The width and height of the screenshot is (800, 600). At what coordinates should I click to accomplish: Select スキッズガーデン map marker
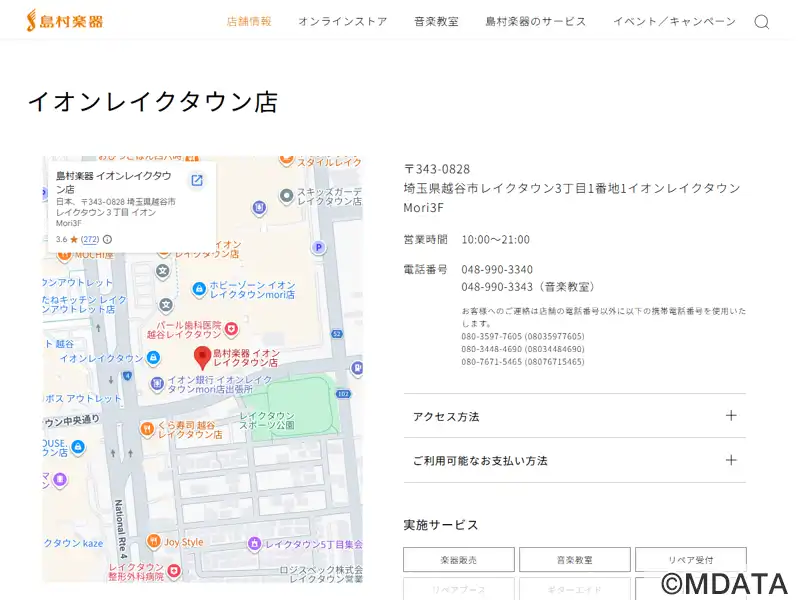(x=287, y=195)
